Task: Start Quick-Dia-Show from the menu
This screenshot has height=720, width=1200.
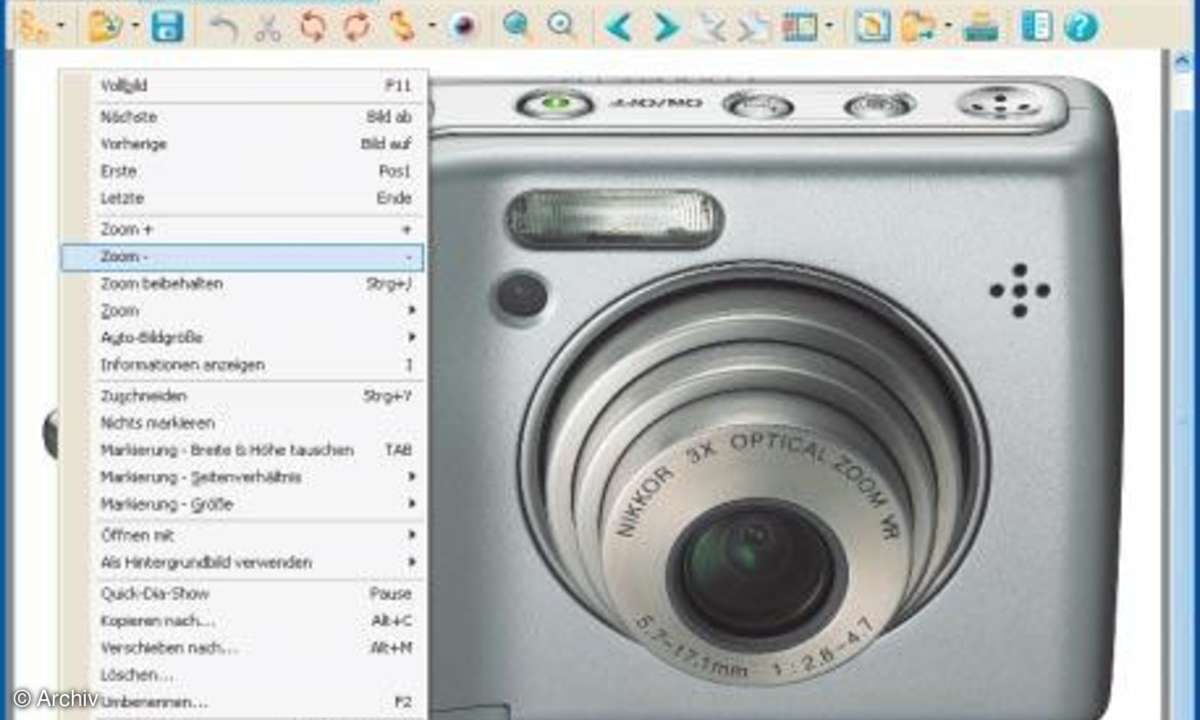Action: coord(243,593)
